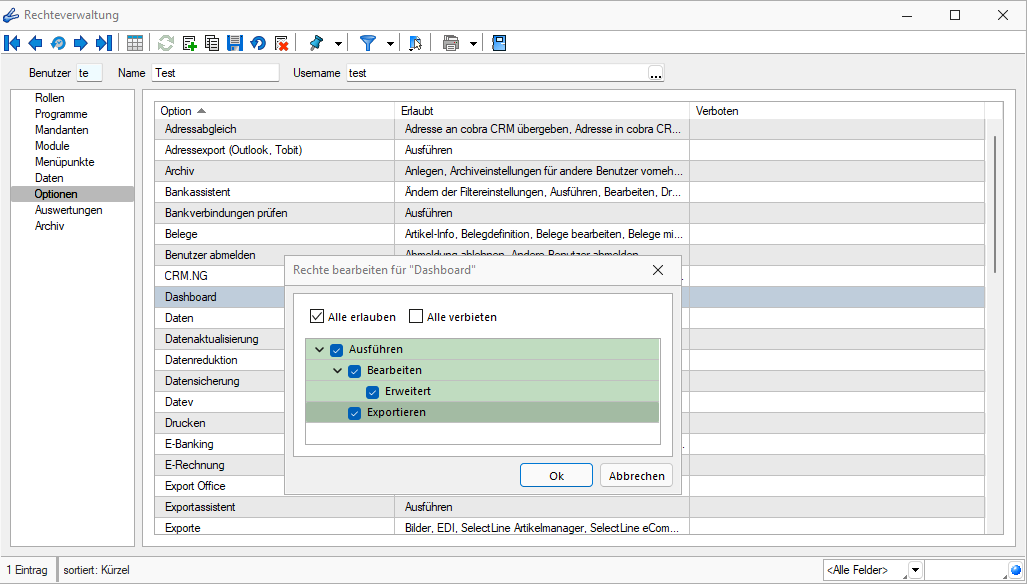Untick the 'Exportieren' permission checkbox
Screen dimensions: 1027x584
355,413
